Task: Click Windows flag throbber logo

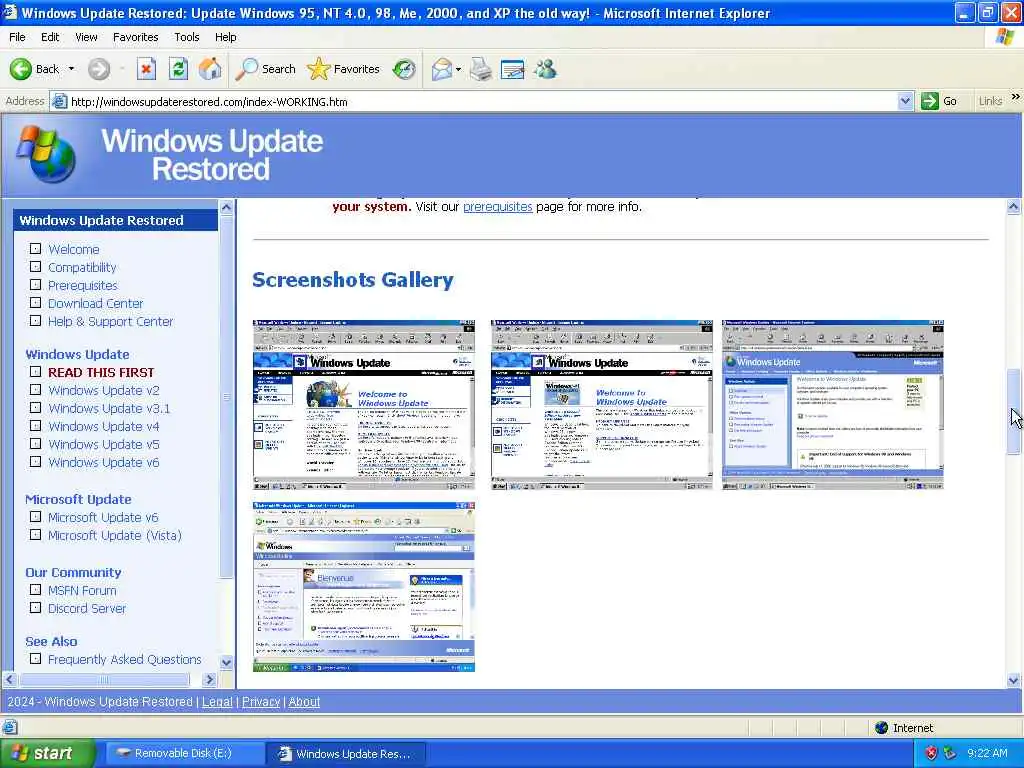Action: (x=1005, y=37)
